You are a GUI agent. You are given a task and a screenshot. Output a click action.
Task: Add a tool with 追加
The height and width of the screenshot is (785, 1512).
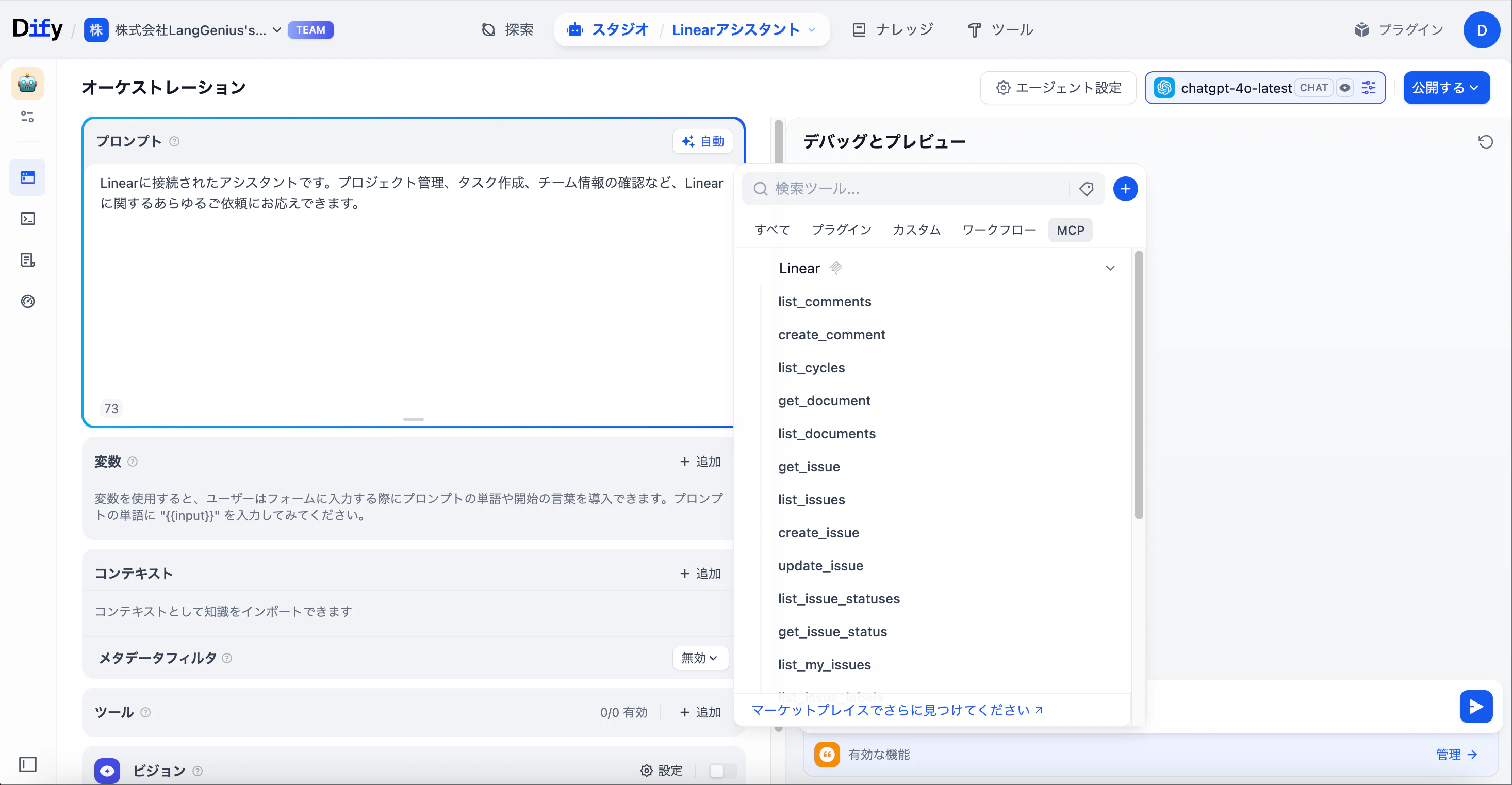point(700,712)
